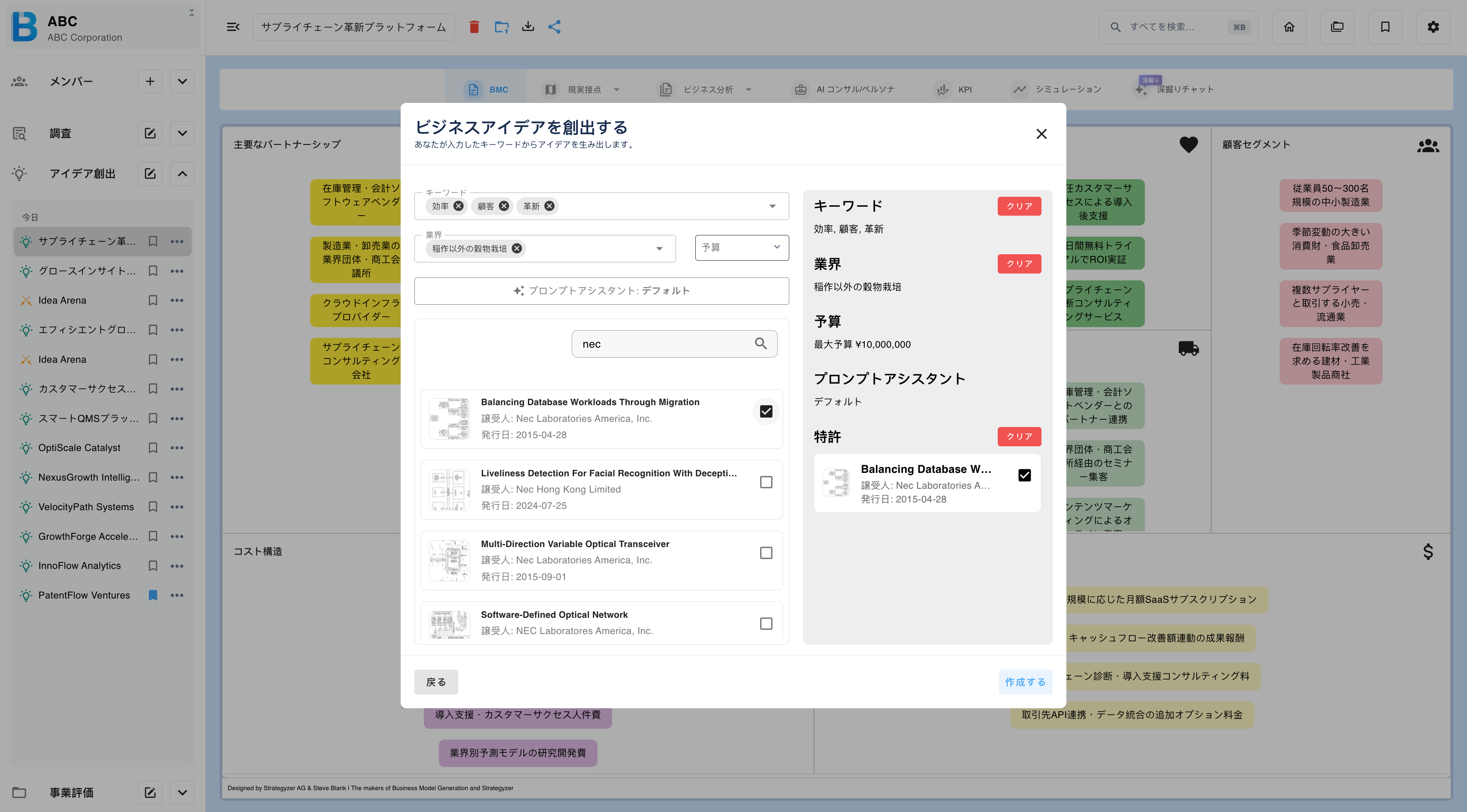Open the シミュレーション tab

click(1056, 89)
